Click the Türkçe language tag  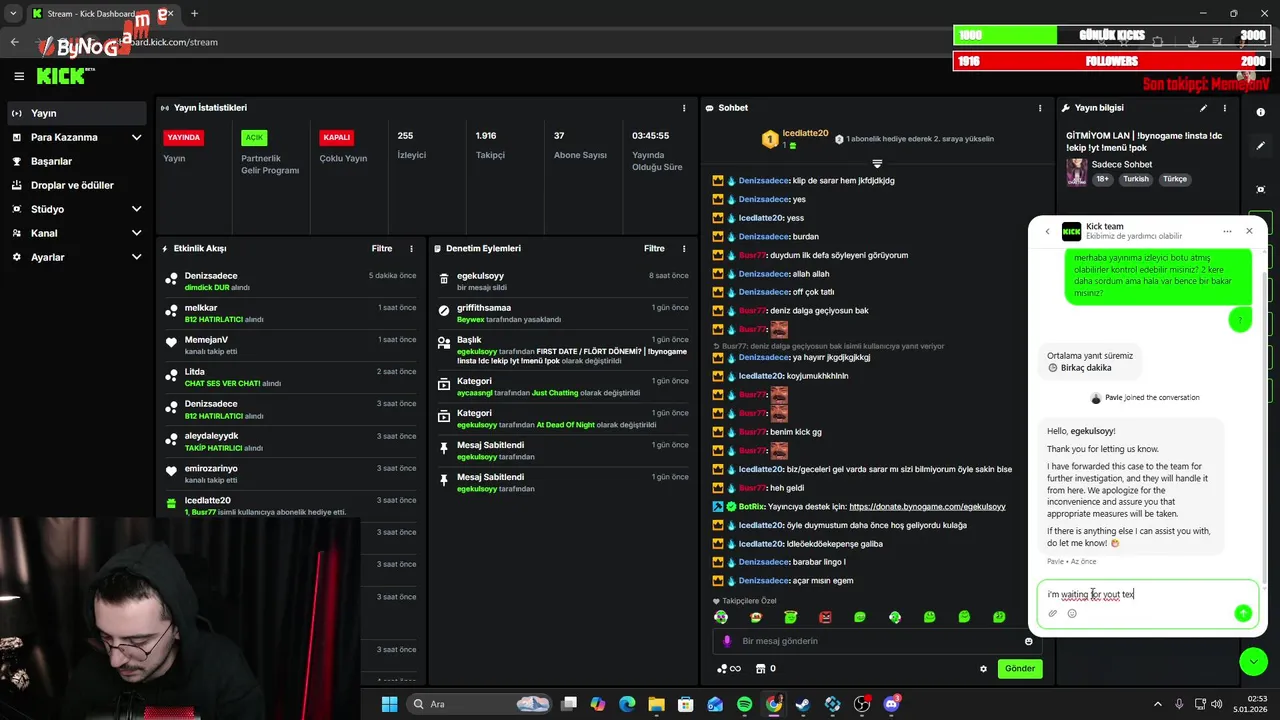(1175, 179)
